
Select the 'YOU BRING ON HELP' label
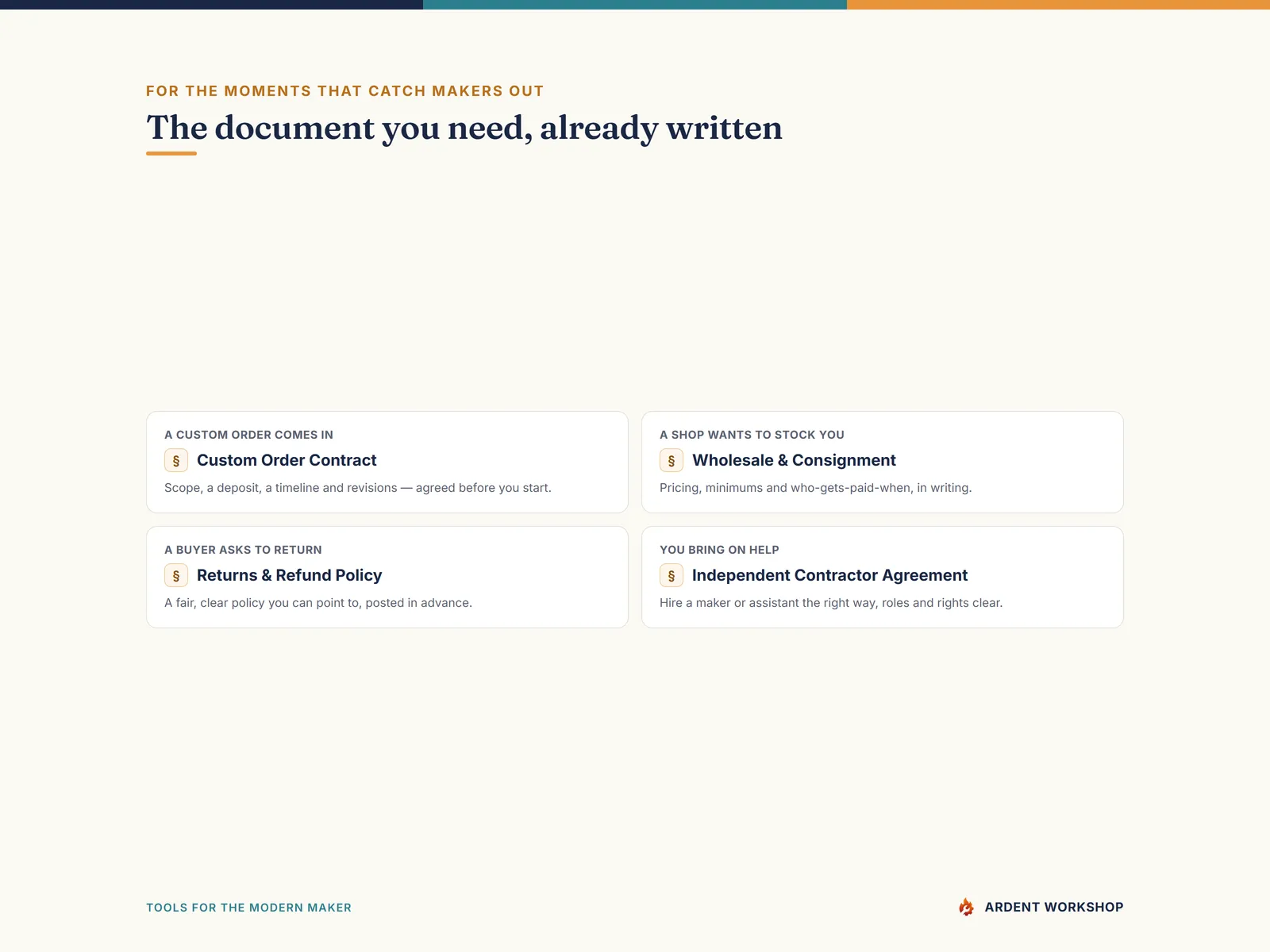719,550
